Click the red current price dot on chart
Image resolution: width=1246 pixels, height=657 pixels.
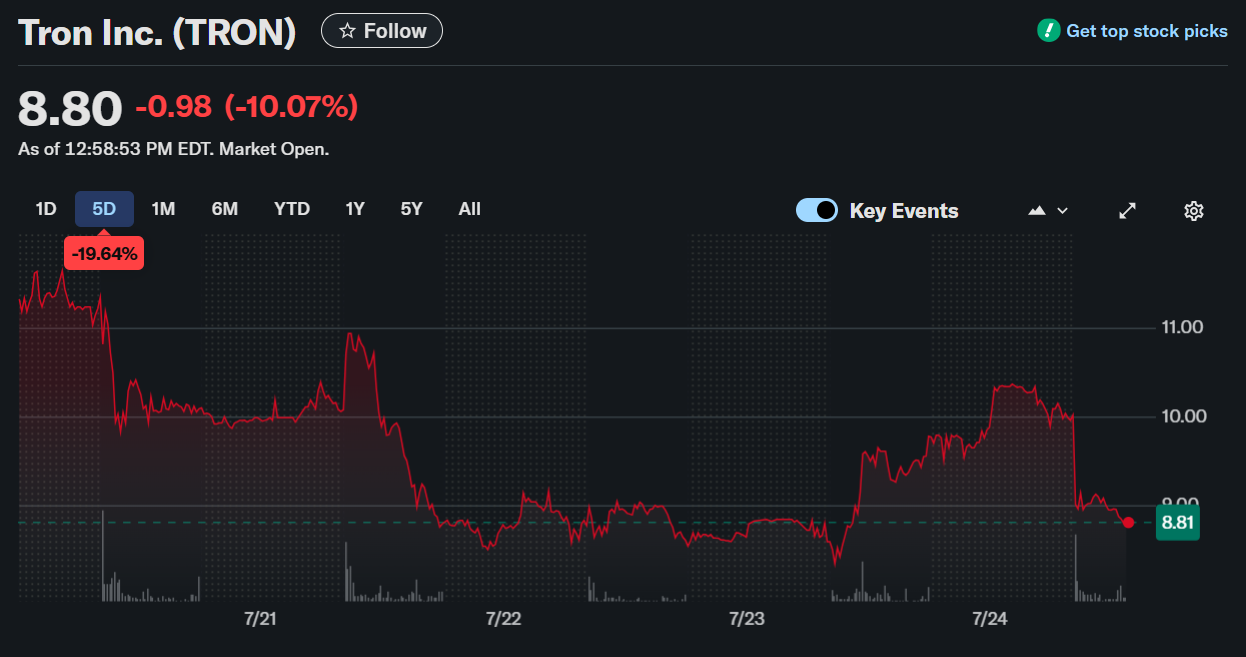[x=1128, y=522]
